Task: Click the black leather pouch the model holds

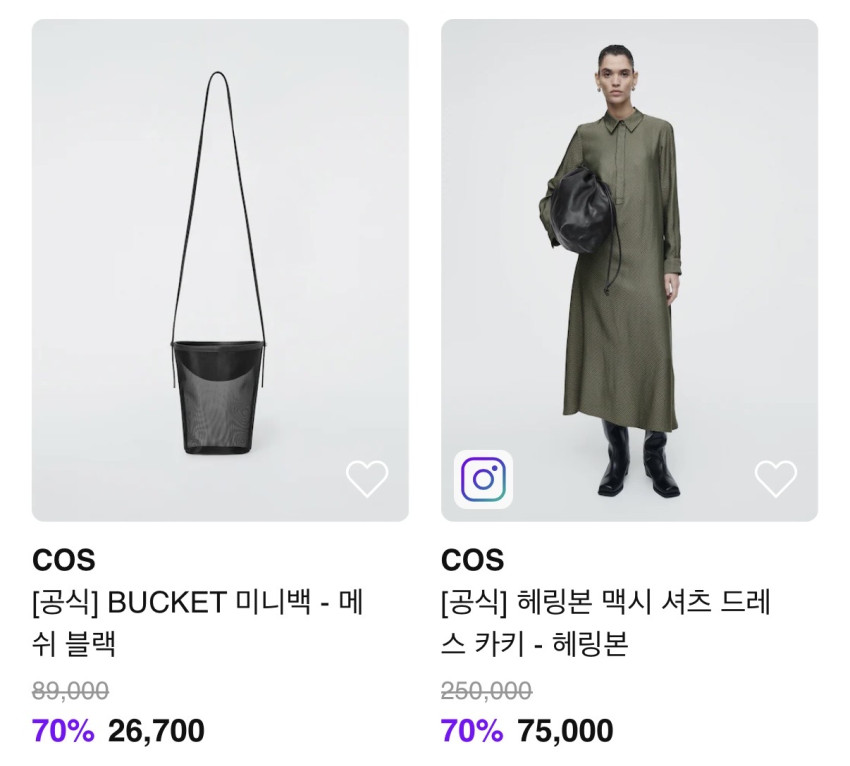Action: (x=581, y=211)
